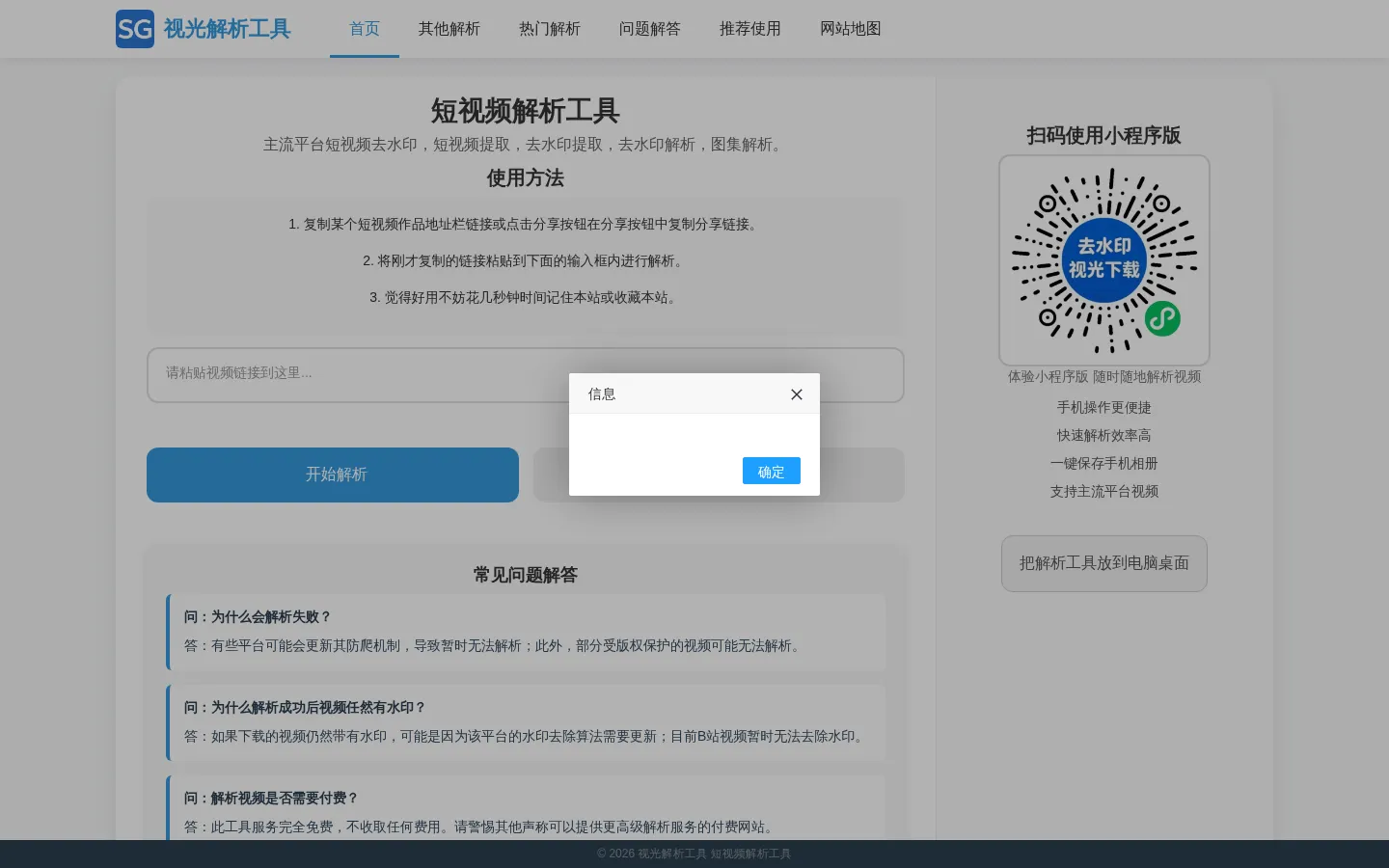This screenshot has height=868, width=1389.
Task: Click instruction step 3 about 收藏本站
Action: pyautogui.click(x=526, y=297)
